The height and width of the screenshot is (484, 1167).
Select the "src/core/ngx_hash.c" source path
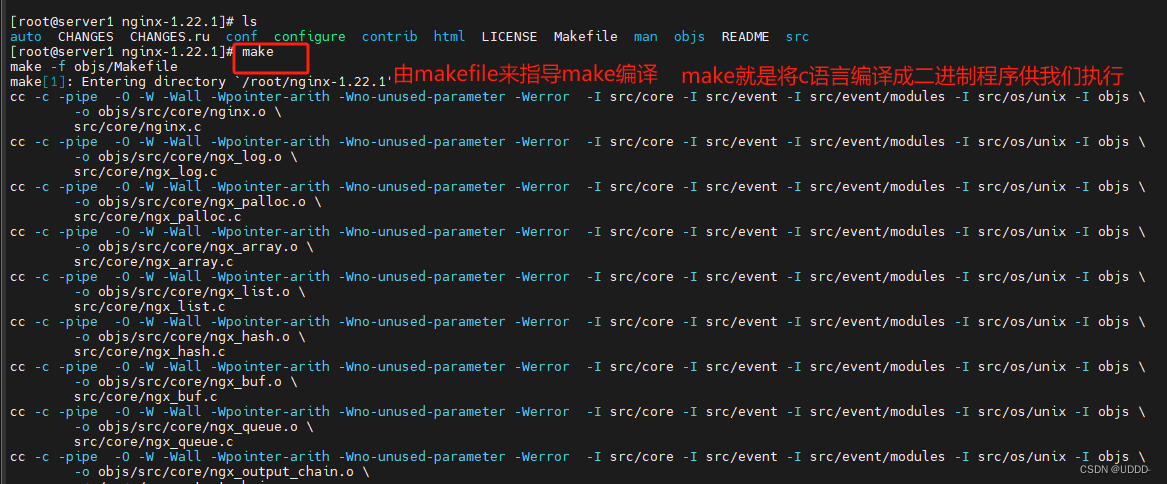[150, 351]
